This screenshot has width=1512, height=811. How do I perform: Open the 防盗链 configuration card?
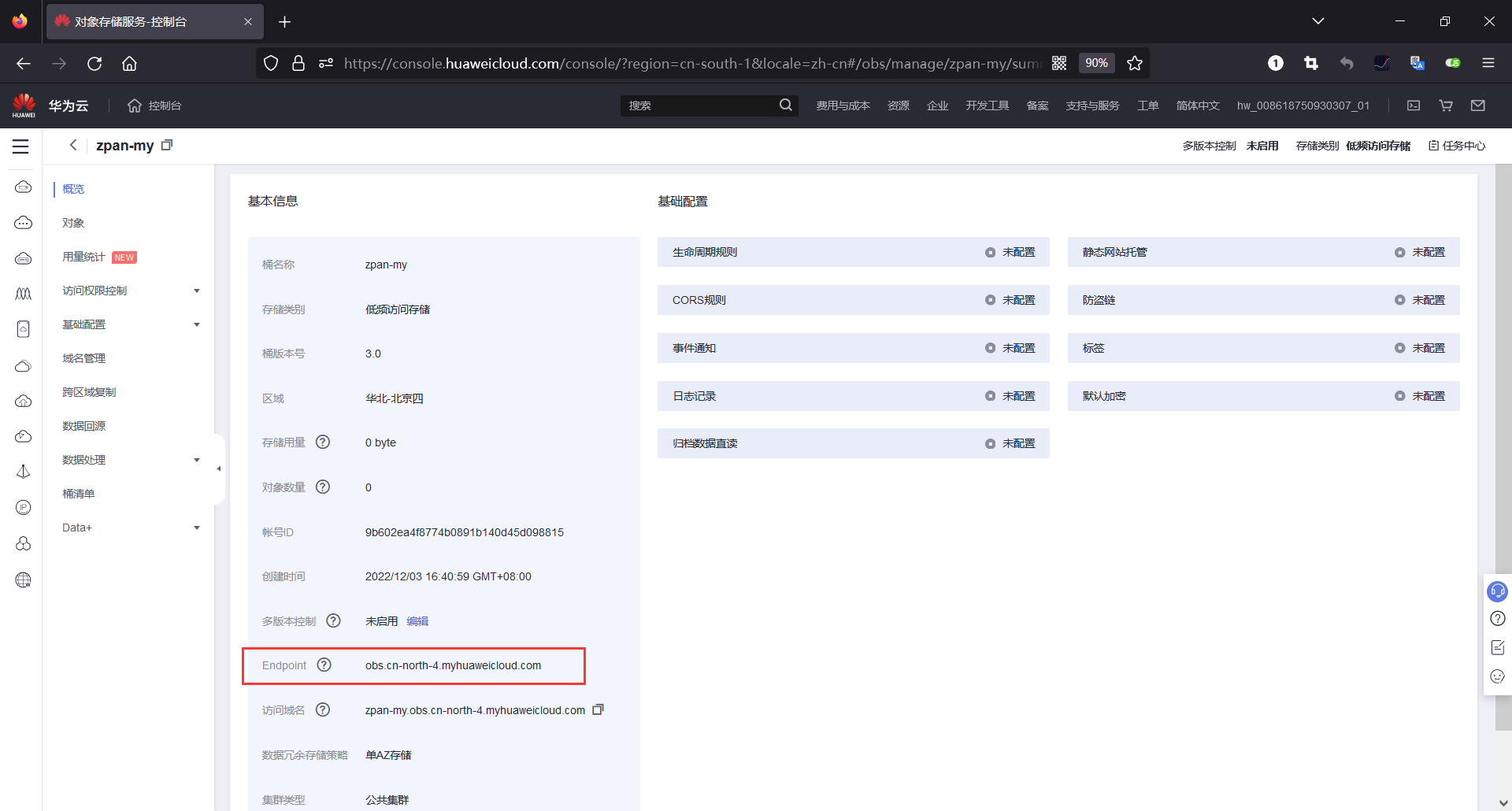[x=1264, y=300]
